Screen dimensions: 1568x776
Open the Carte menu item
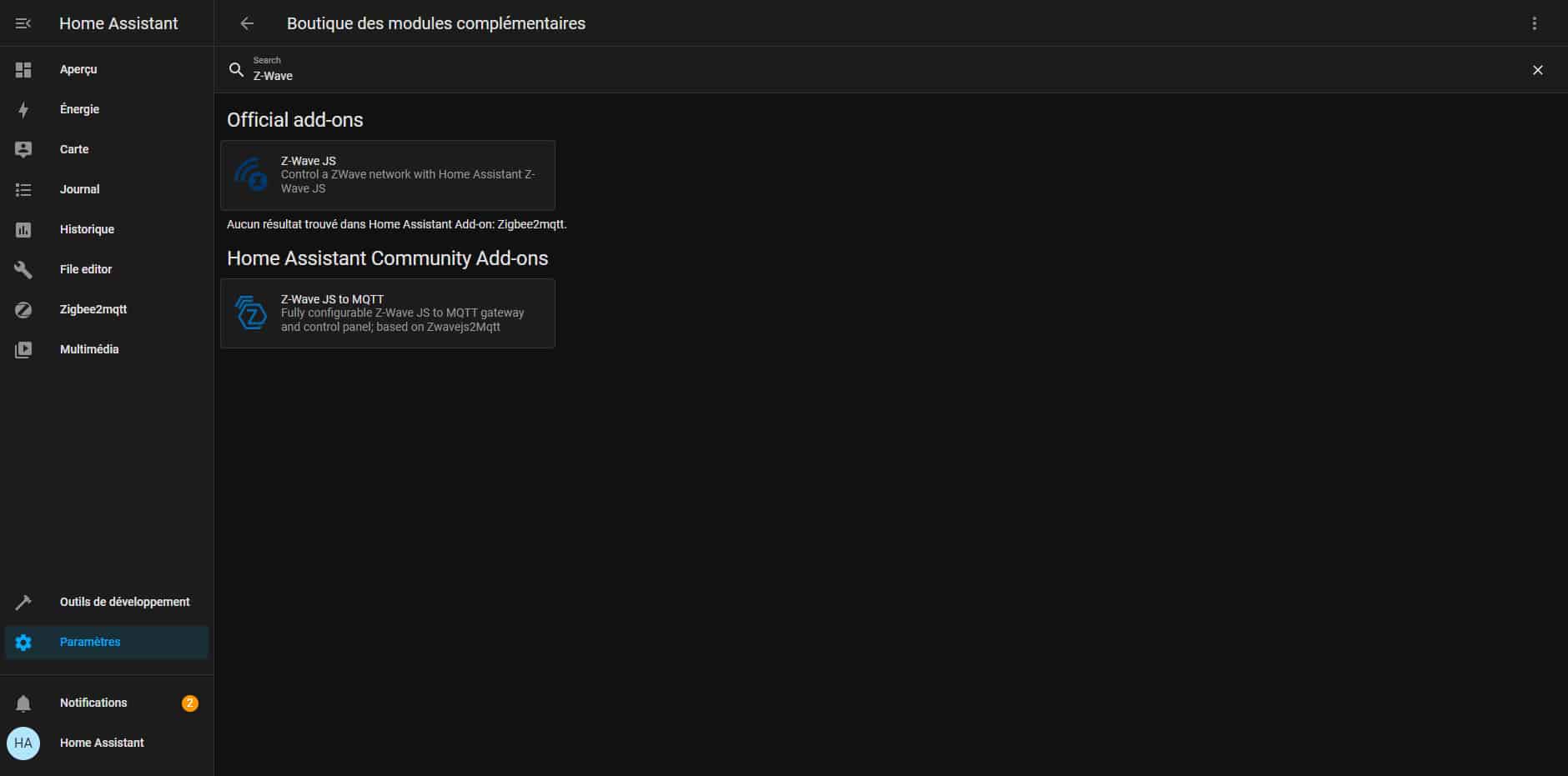tap(107, 150)
